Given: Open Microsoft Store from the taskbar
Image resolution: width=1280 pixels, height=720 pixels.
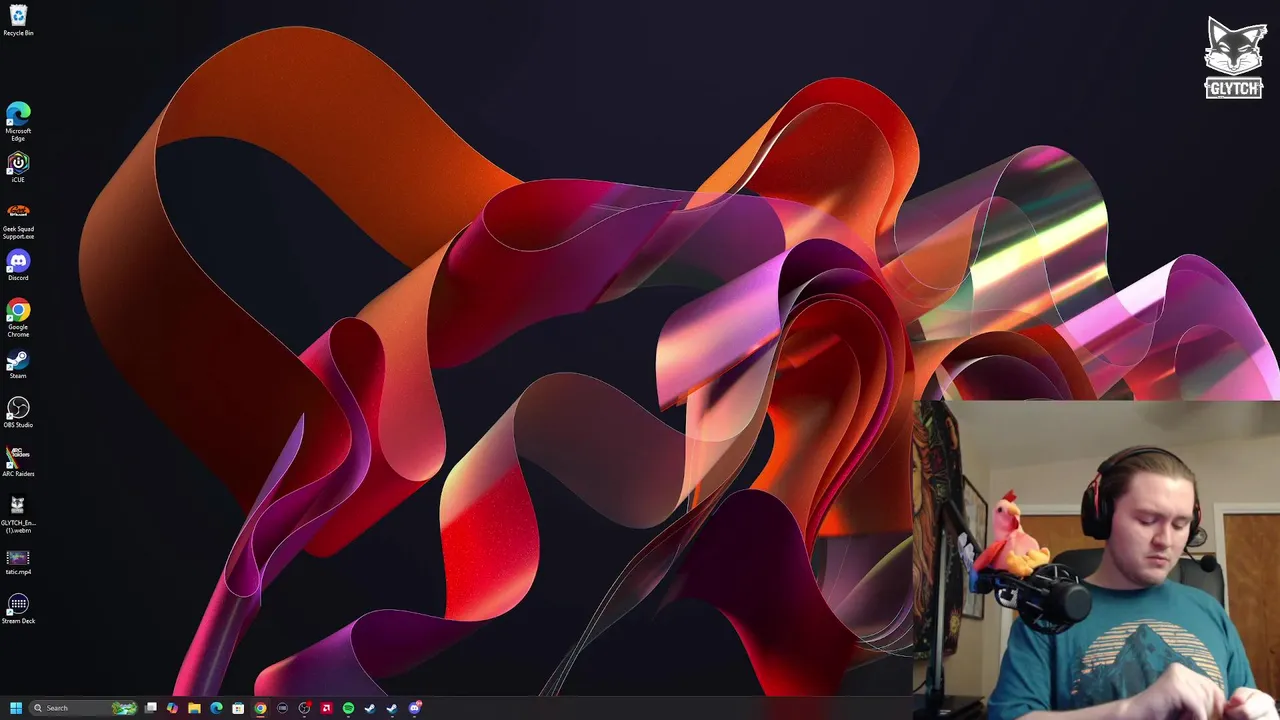Looking at the screenshot, I should pyautogui.click(x=238, y=708).
